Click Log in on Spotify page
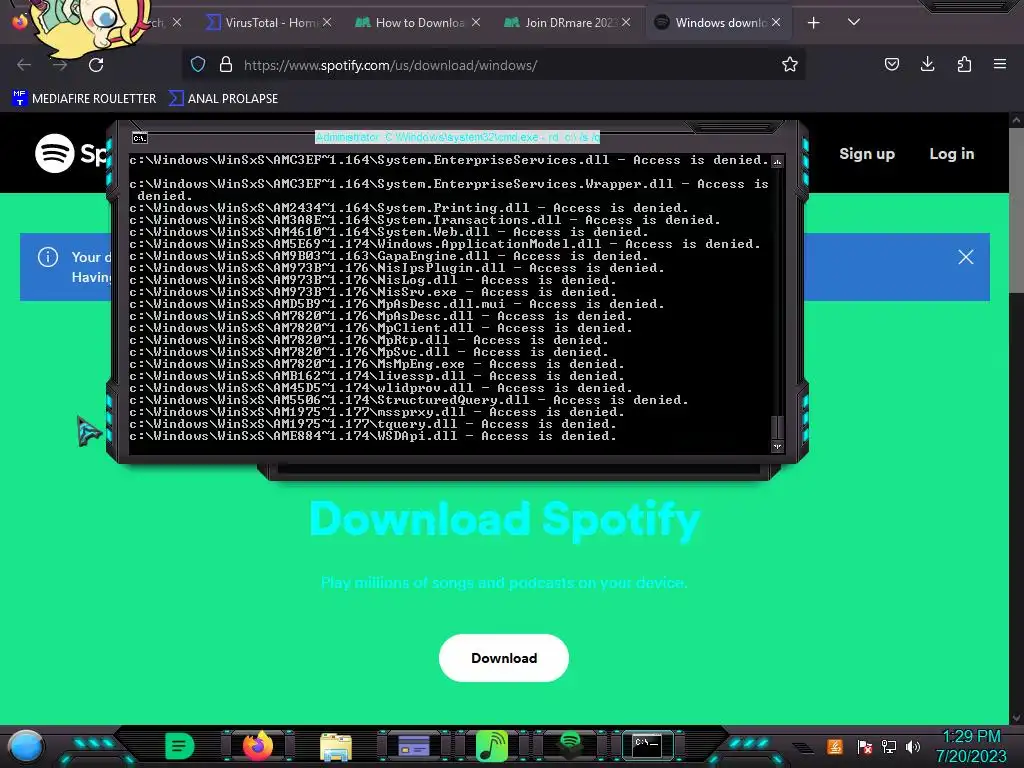The image size is (1024, 768). [x=952, y=153]
